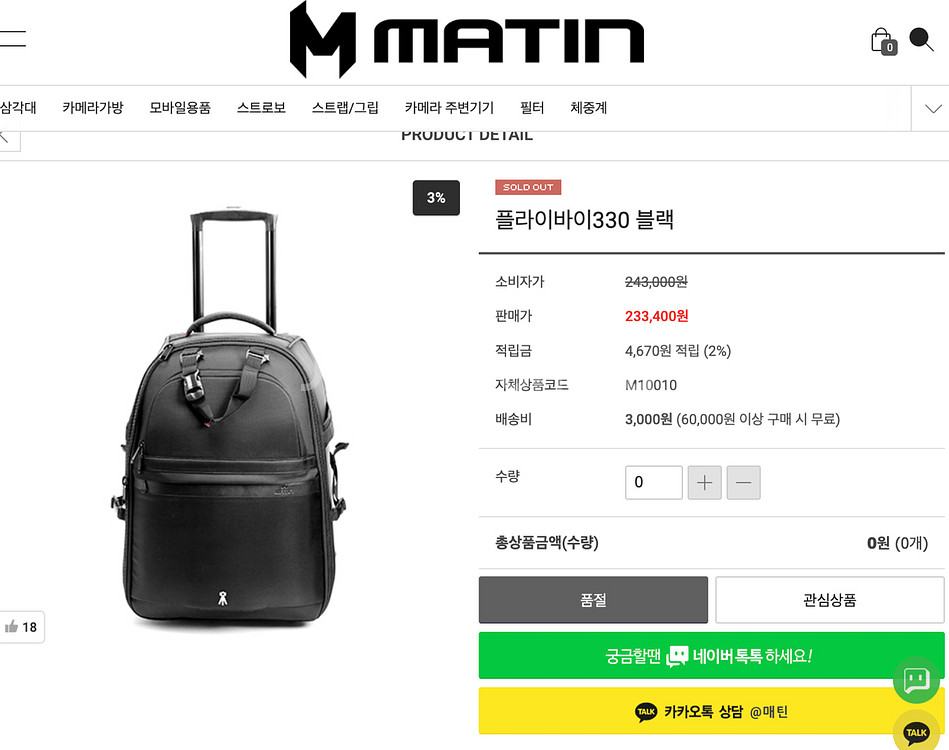Open the 스트로보 category

(261, 108)
